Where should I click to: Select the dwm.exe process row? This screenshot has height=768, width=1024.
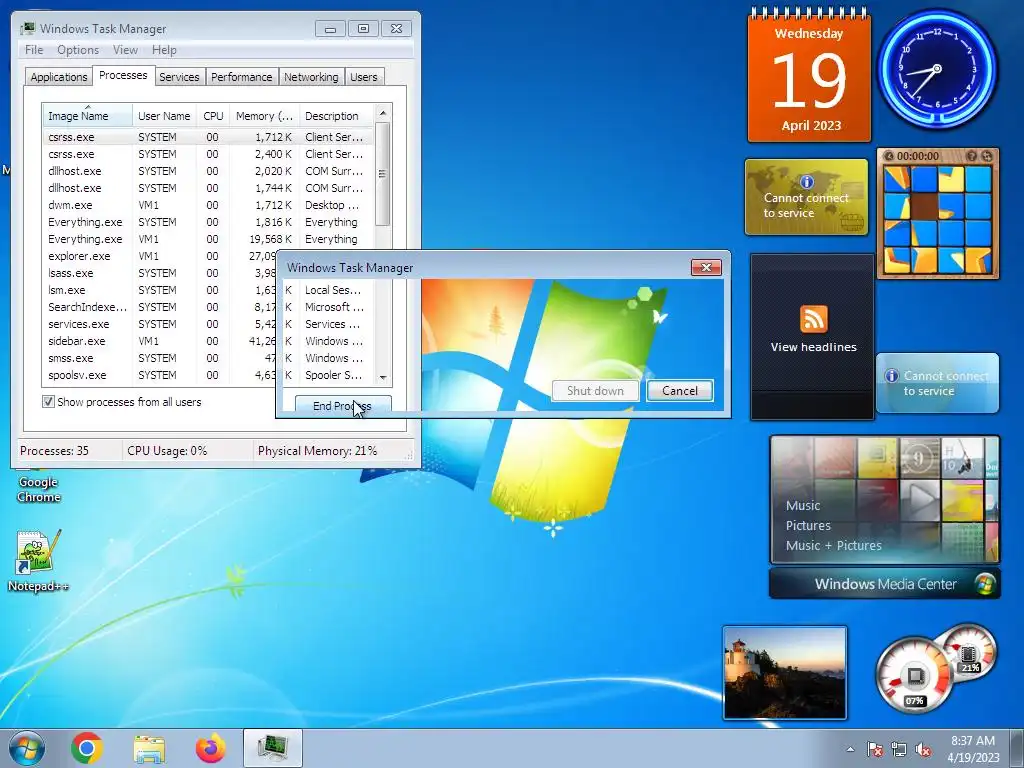coord(208,205)
